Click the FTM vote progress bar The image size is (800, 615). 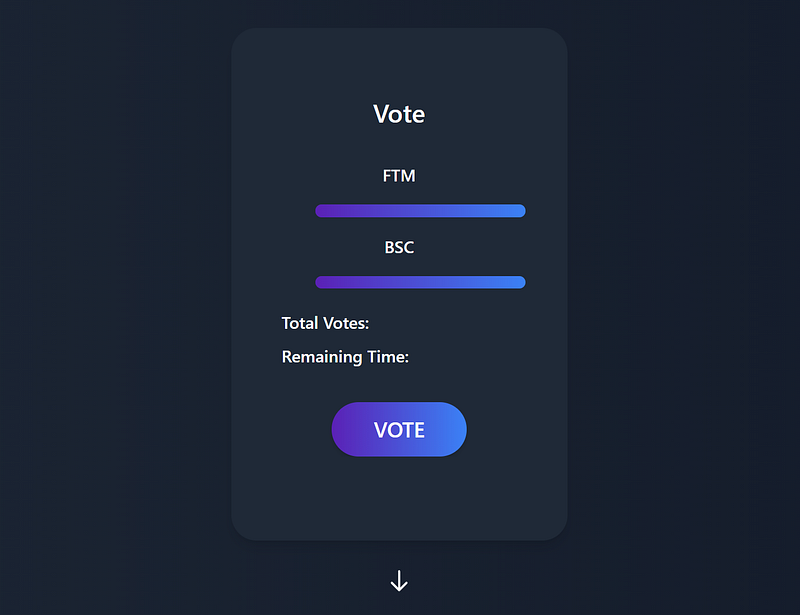(420, 210)
